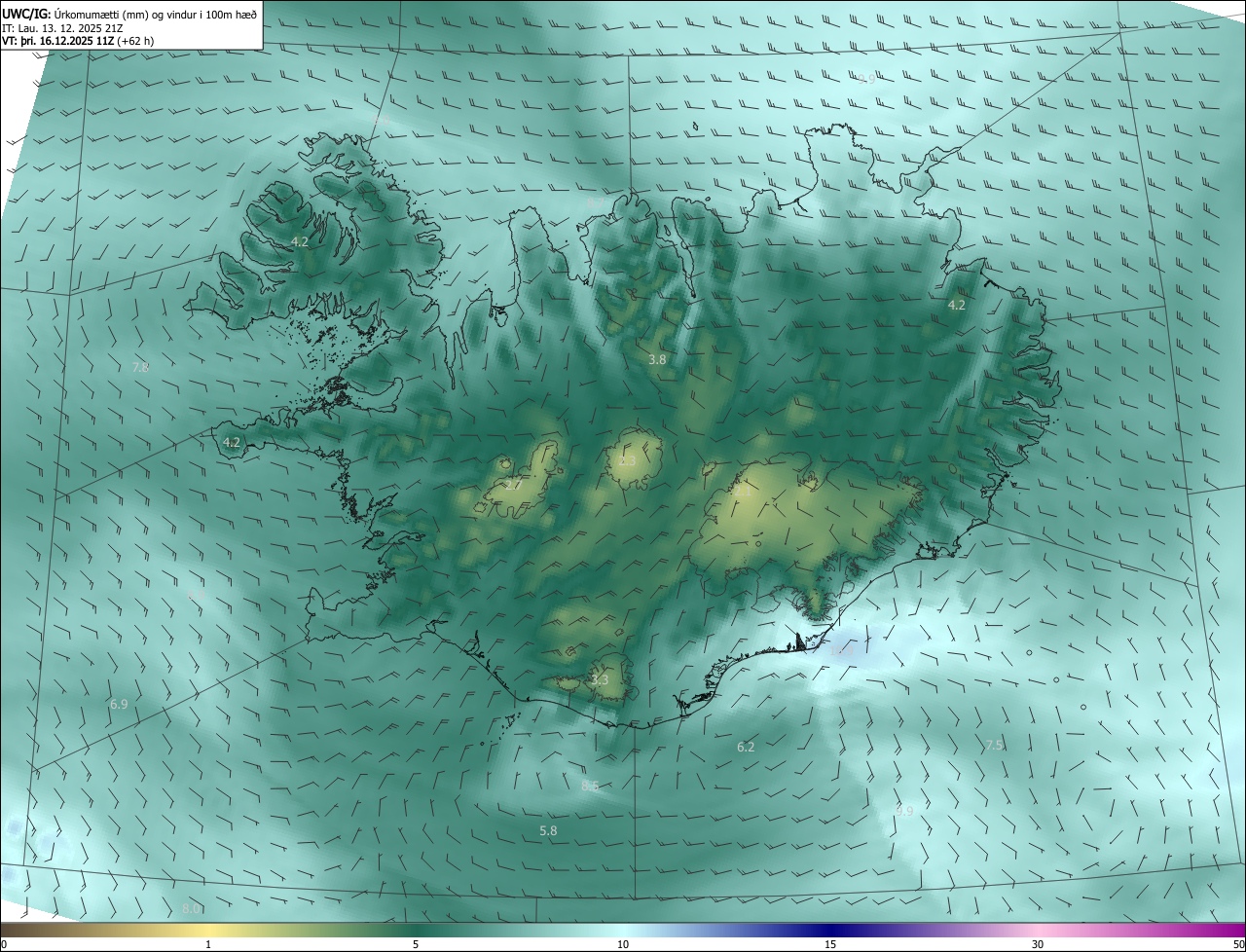This screenshot has height=952, width=1246.
Task: Click the 5 tick label on the colorbar
Action: point(416,944)
